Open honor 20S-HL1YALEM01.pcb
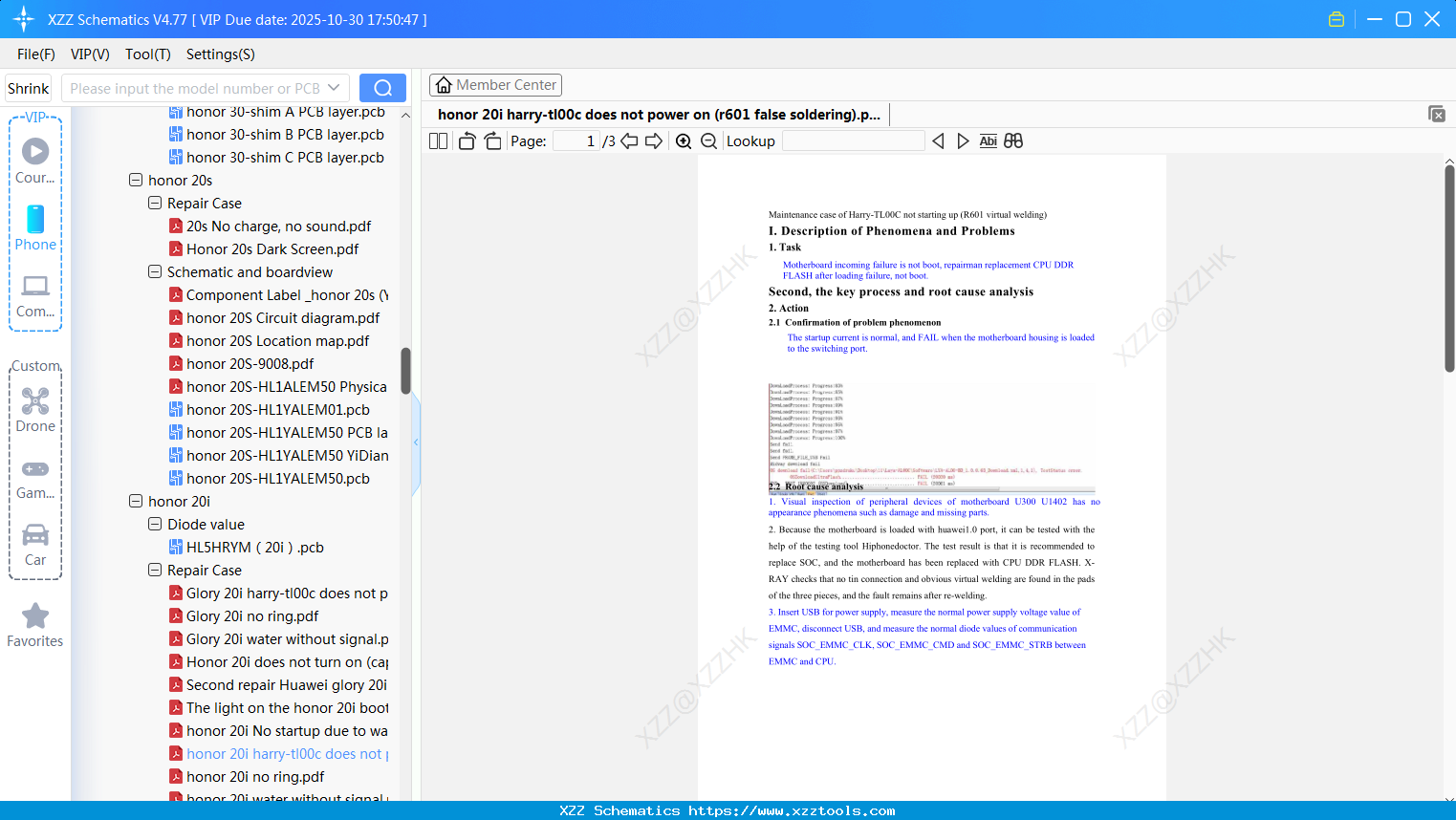1456x820 pixels. 277,409
